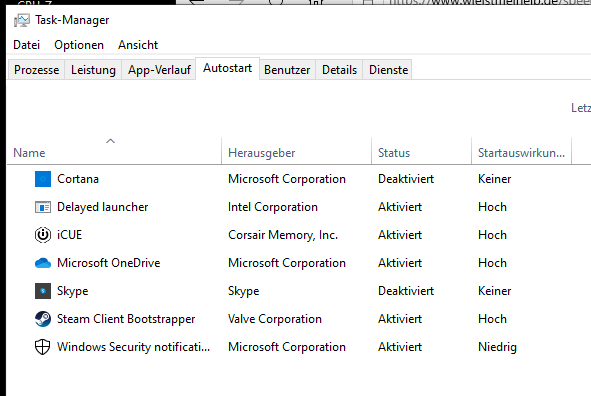Screen dimensions: 591x396
Task: Select the Autostart tab
Action: 227,68
